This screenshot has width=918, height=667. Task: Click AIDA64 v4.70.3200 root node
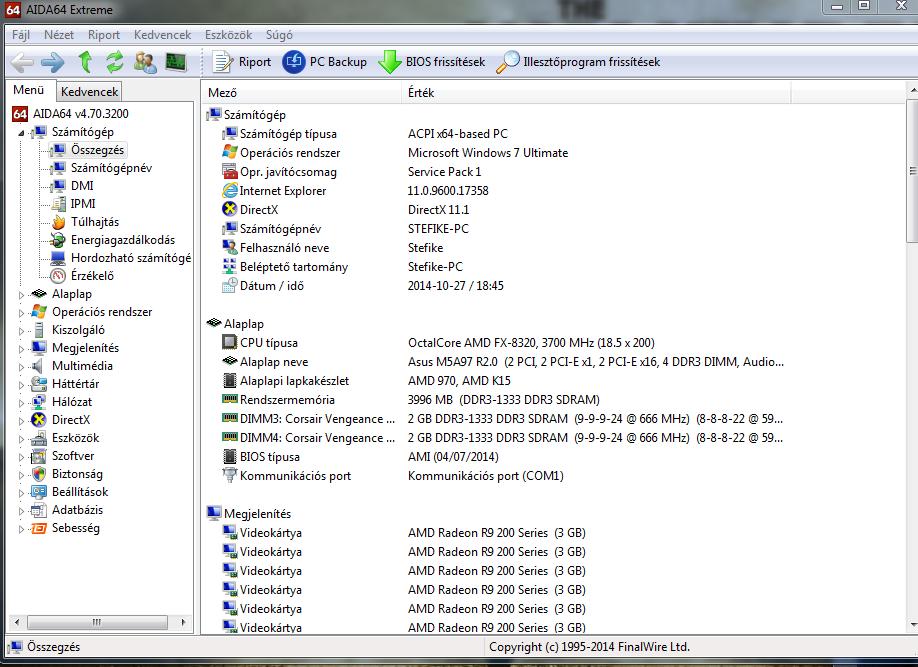click(80, 114)
